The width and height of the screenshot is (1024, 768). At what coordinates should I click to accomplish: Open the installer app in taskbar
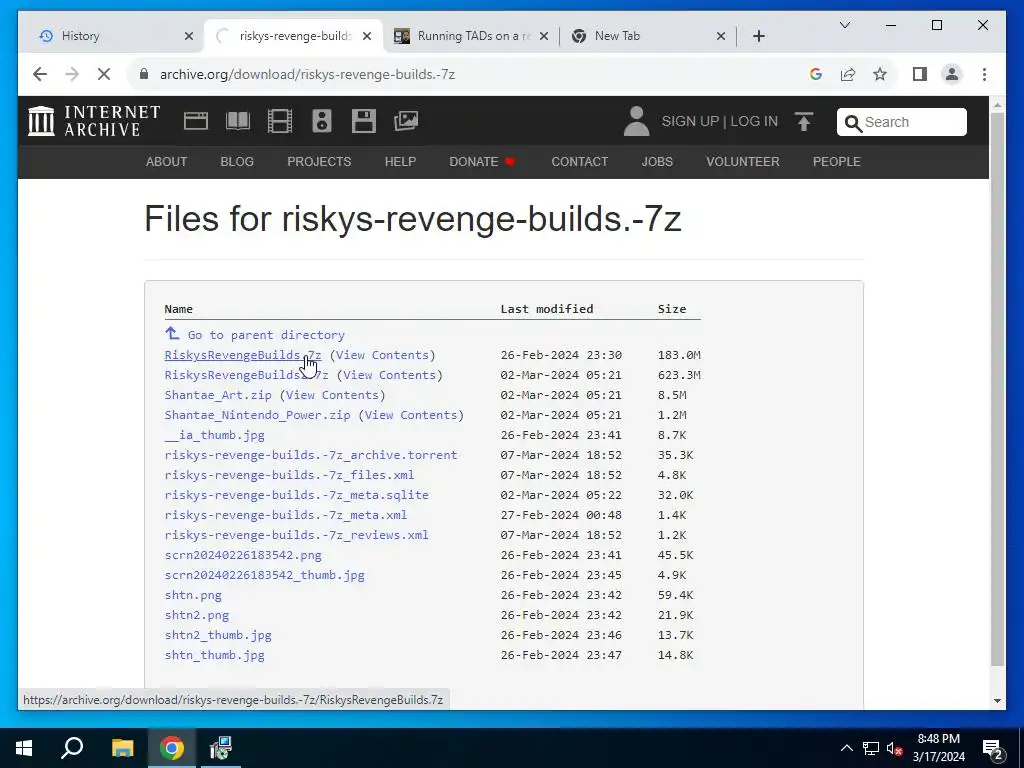click(x=221, y=748)
